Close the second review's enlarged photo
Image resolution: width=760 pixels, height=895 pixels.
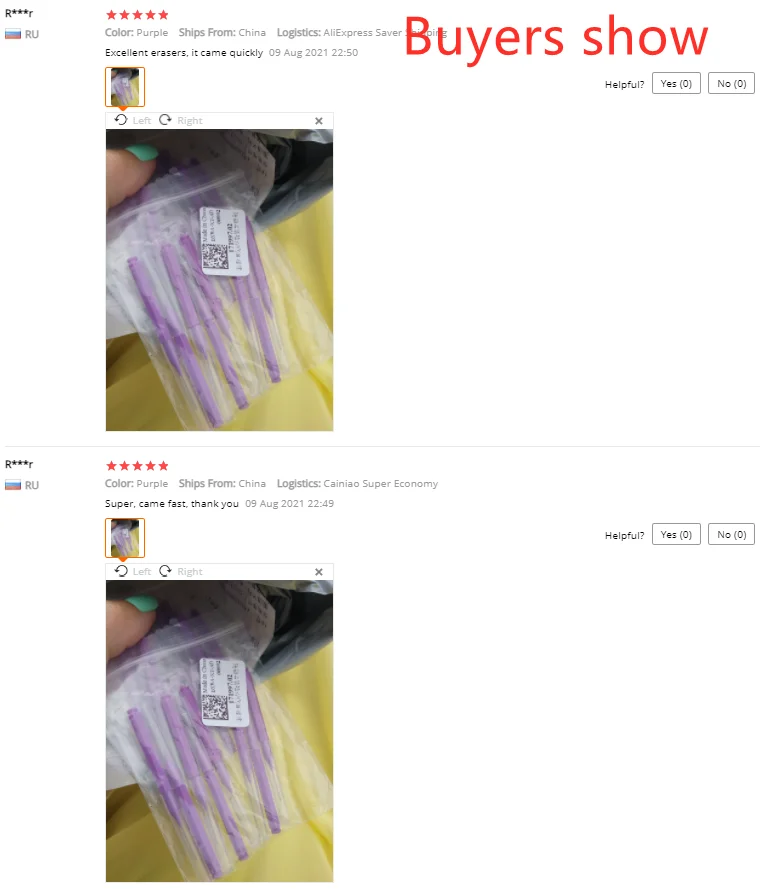319,572
